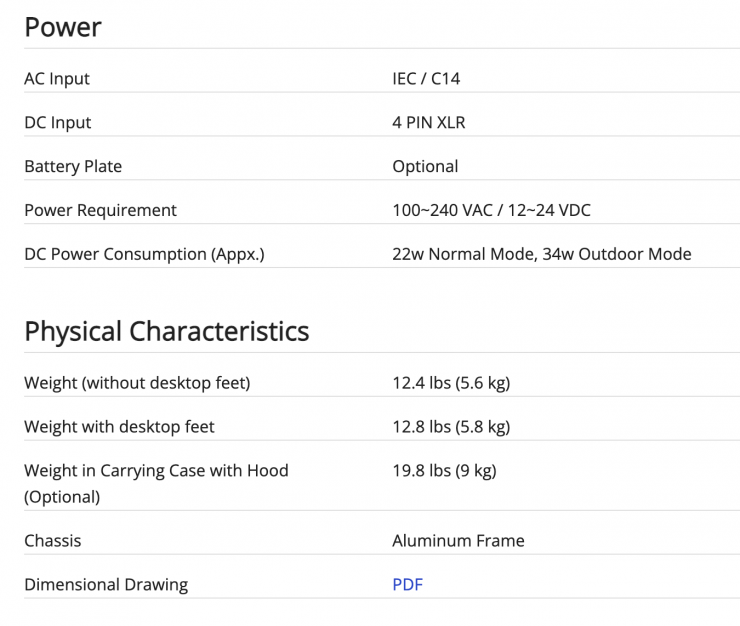Select the Weight with desktop feet label
The width and height of the screenshot is (740, 626).
(119, 427)
